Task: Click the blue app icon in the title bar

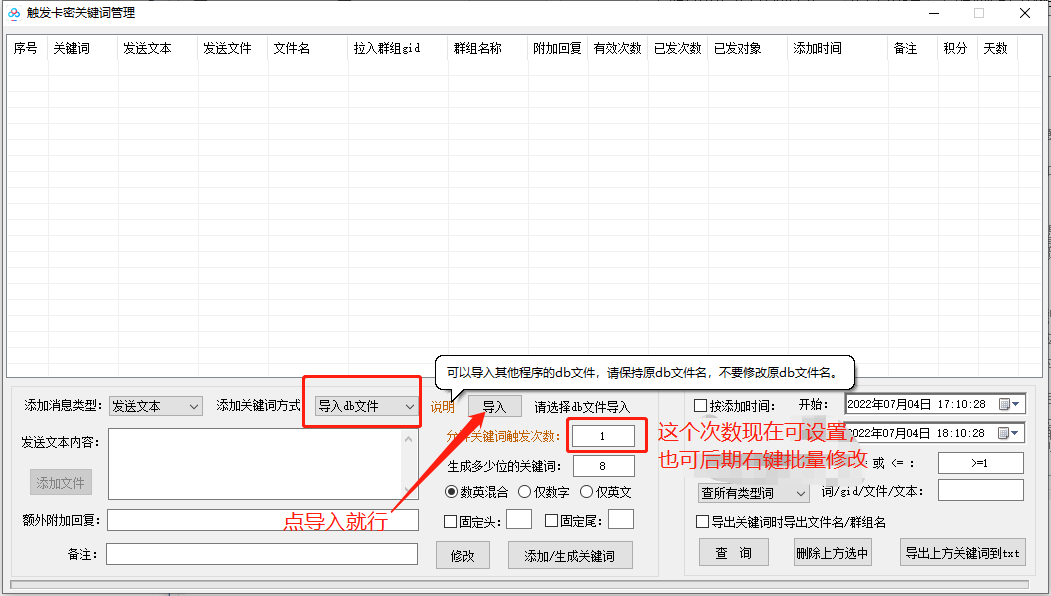Action: (13, 13)
